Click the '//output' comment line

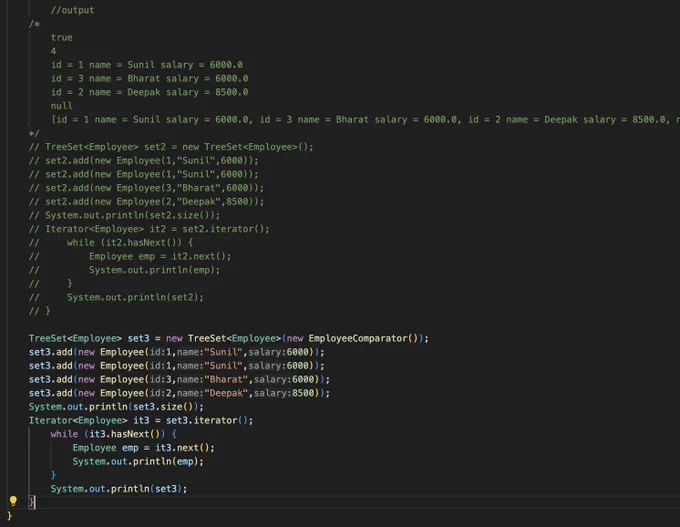pos(72,10)
